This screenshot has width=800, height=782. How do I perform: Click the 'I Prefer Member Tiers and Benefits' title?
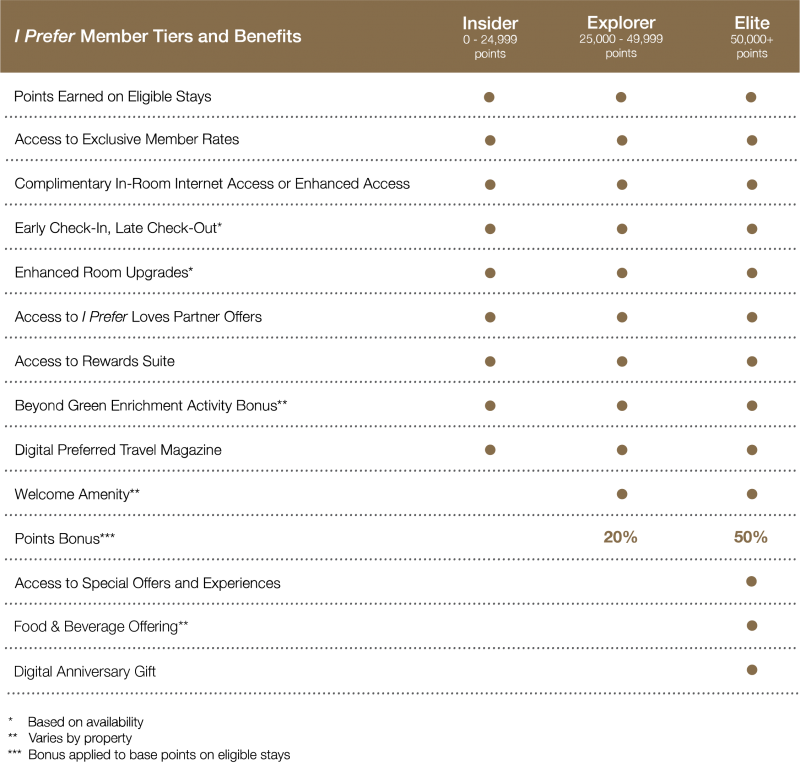click(158, 37)
